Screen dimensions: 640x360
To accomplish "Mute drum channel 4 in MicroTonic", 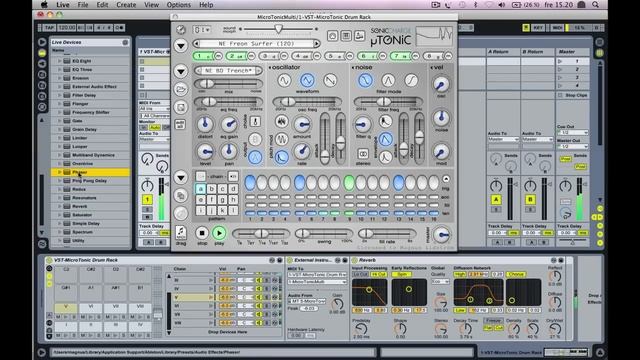I will (317, 56).
